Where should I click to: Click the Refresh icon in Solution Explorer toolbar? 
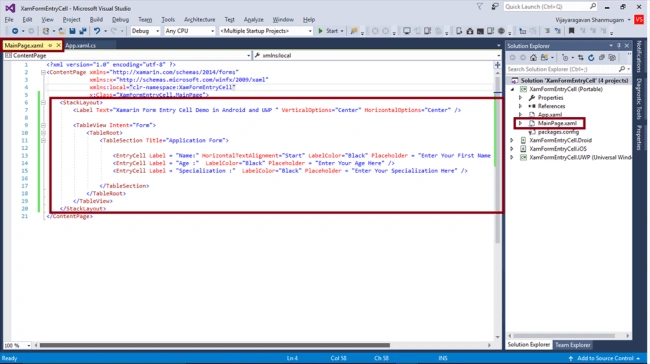point(591,58)
